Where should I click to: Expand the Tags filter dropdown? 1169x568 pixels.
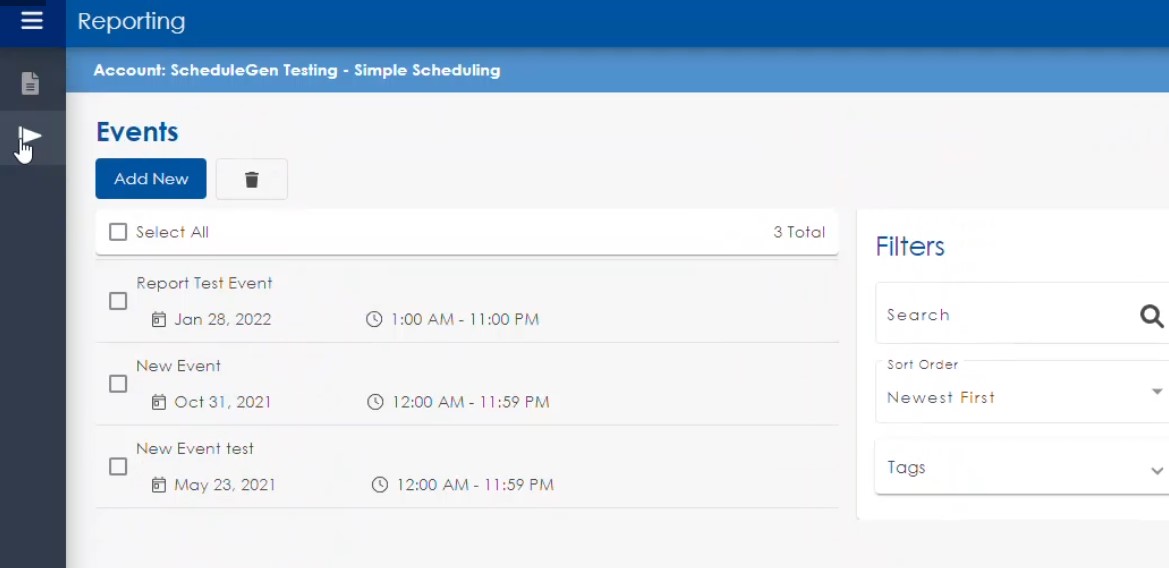pyautogui.click(x=1022, y=468)
